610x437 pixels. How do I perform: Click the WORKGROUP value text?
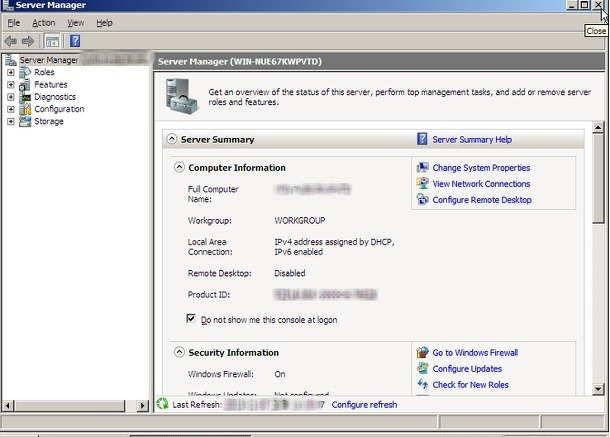(300, 221)
